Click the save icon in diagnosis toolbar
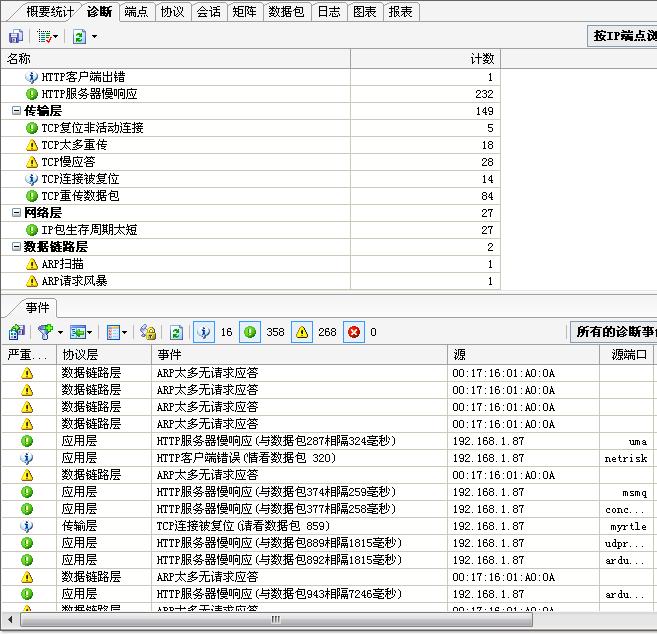657x634 pixels. point(16,36)
